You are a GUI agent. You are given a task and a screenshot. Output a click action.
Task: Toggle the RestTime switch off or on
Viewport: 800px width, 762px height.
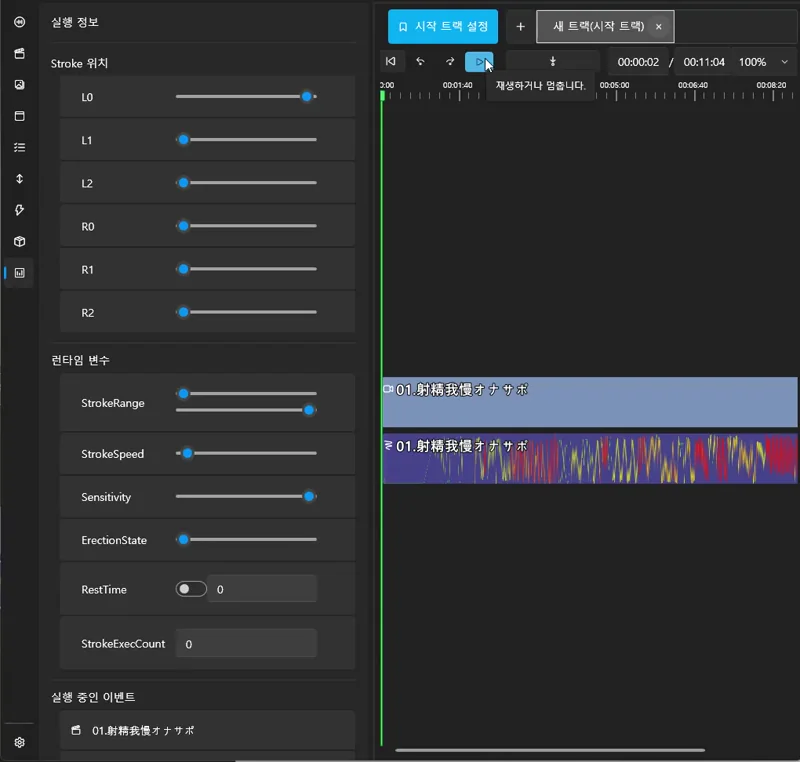point(190,589)
